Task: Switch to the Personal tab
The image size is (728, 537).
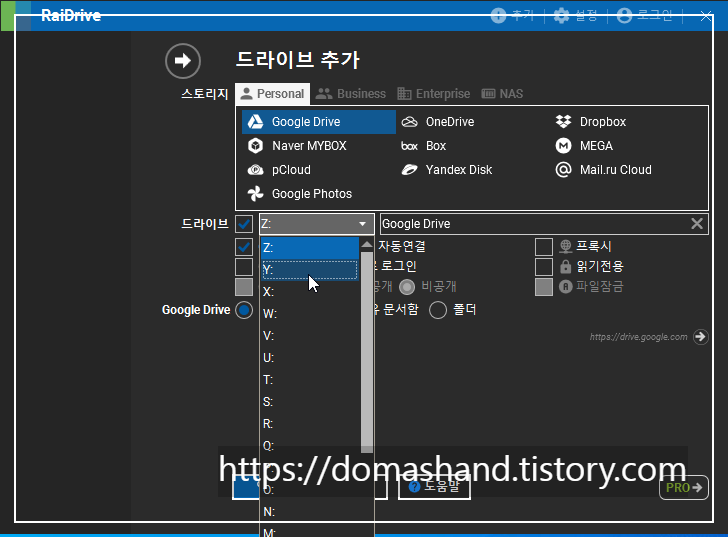Action: 273,94
